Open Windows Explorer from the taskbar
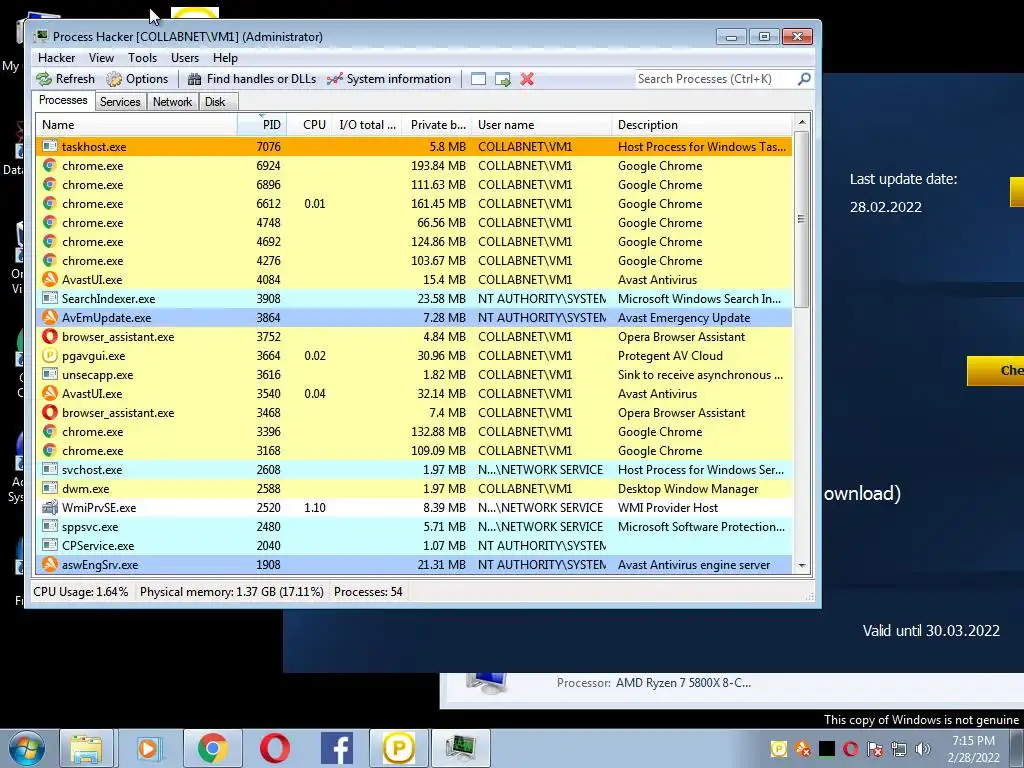This screenshot has width=1024, height=768. click(x=86, y=748)
